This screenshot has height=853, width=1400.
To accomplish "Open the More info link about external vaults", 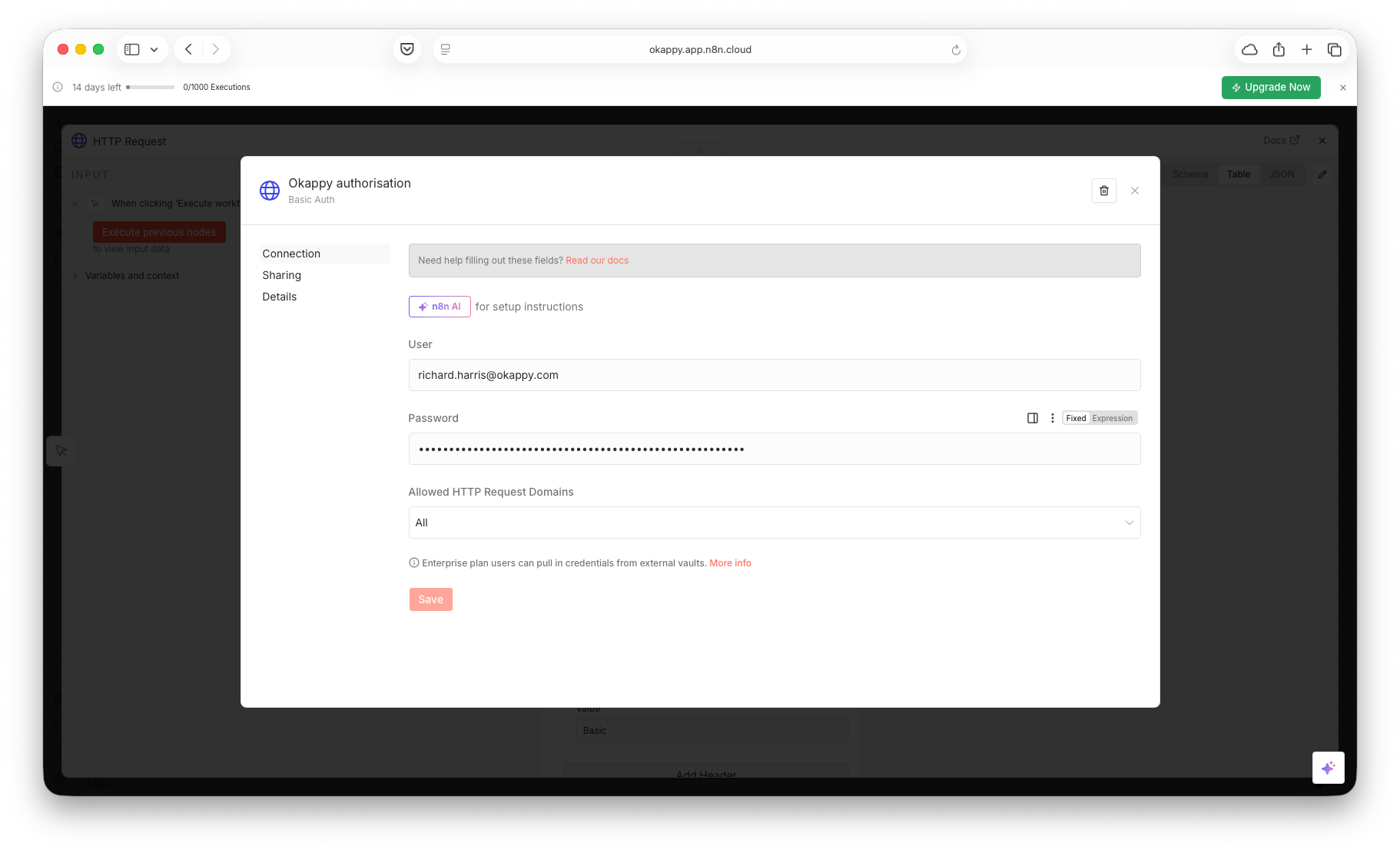I will (730, 563).
